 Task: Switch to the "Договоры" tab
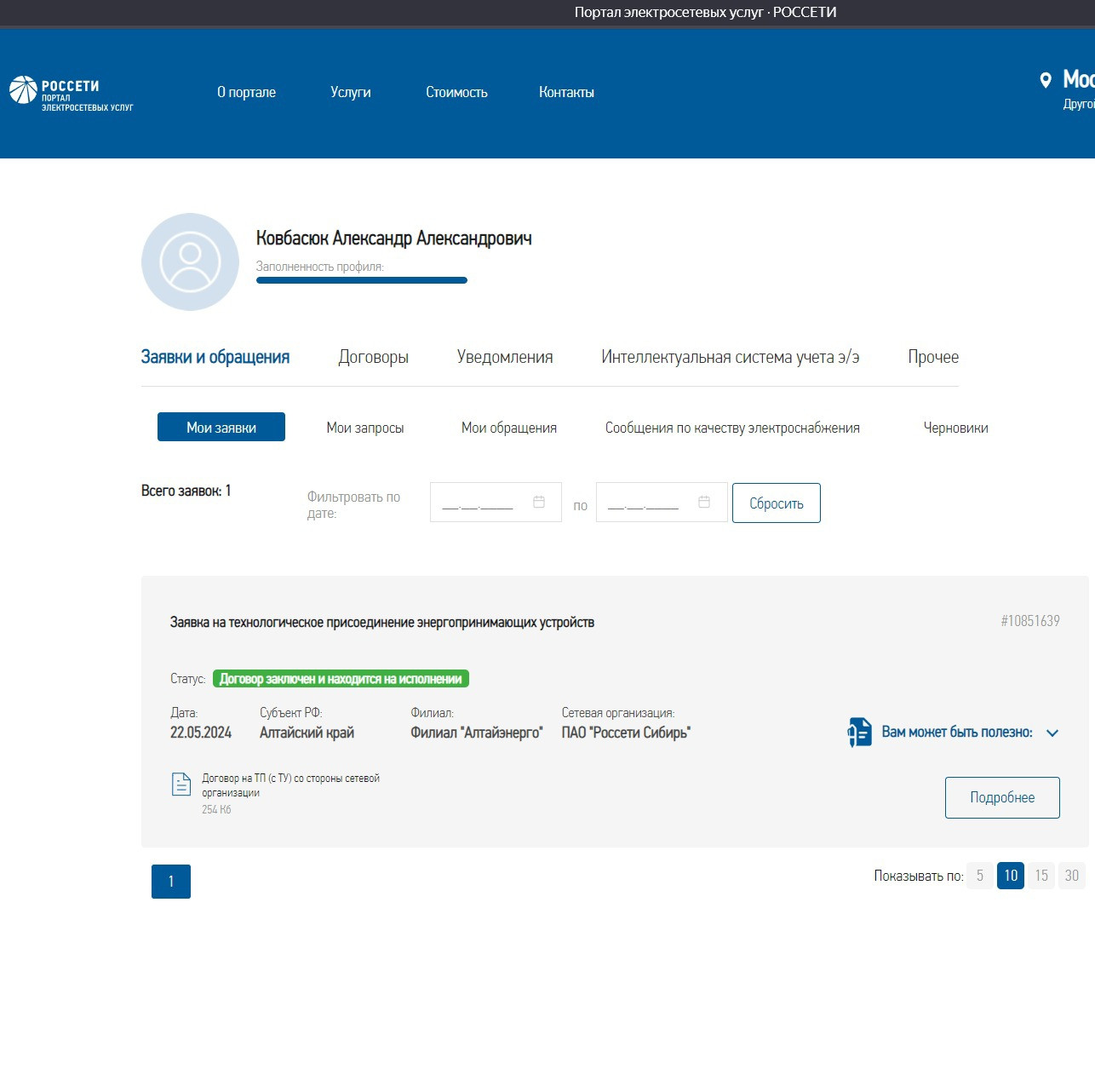tap(374, 357)
